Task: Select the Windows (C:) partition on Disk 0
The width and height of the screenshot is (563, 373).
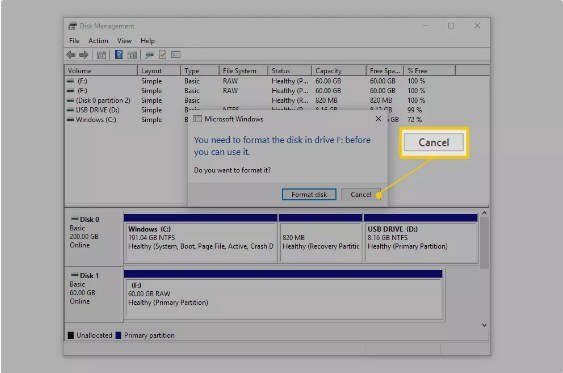Action: [200, 238]
